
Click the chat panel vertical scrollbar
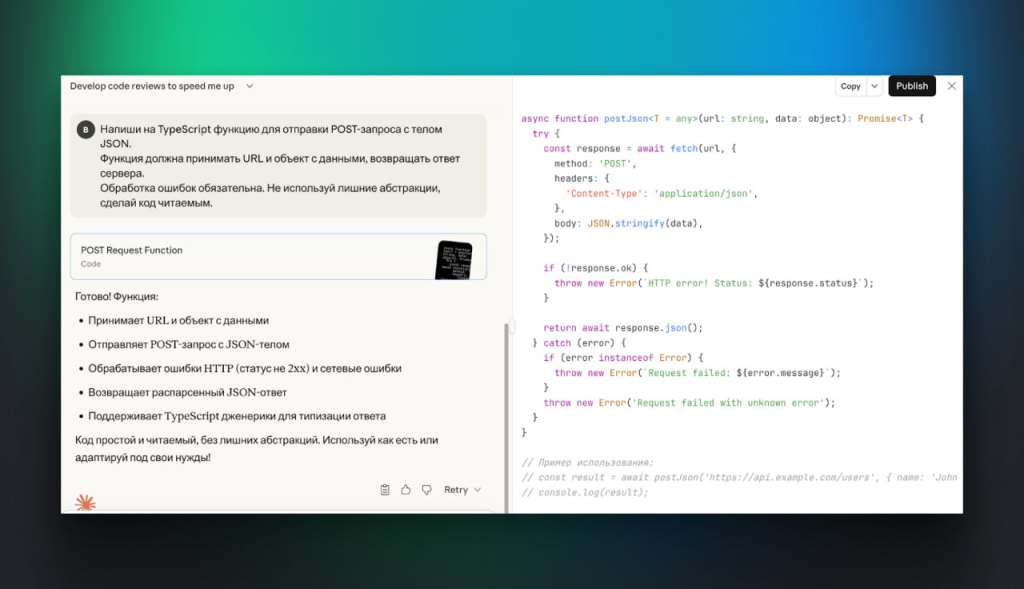point(506,420)
